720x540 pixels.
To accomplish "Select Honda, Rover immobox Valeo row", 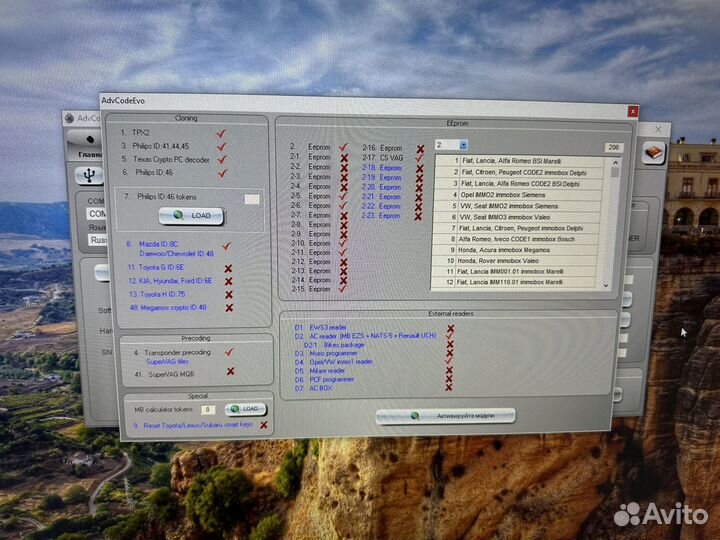I will 515,261.
